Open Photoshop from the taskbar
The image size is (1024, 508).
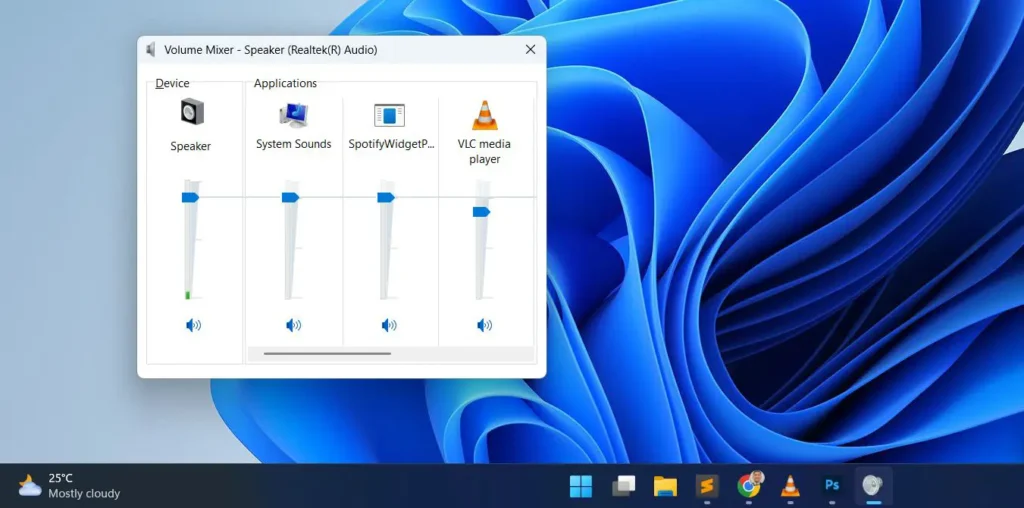pyautogui.click(x=832, y=486)
